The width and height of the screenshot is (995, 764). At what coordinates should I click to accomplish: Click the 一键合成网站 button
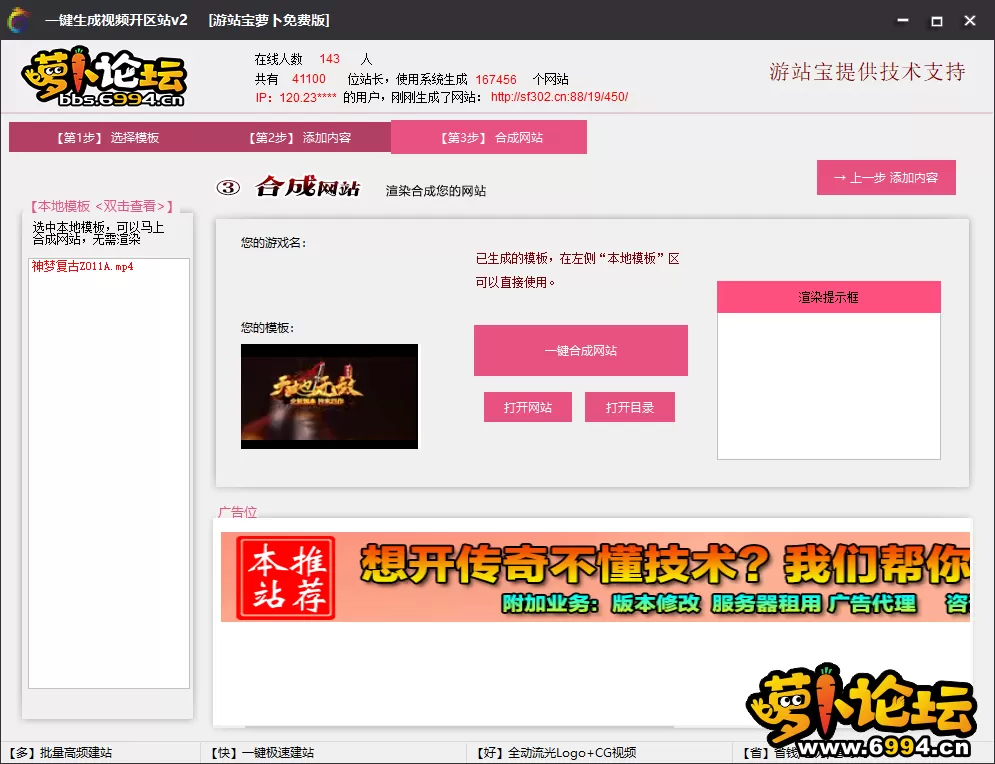point(581,350)
